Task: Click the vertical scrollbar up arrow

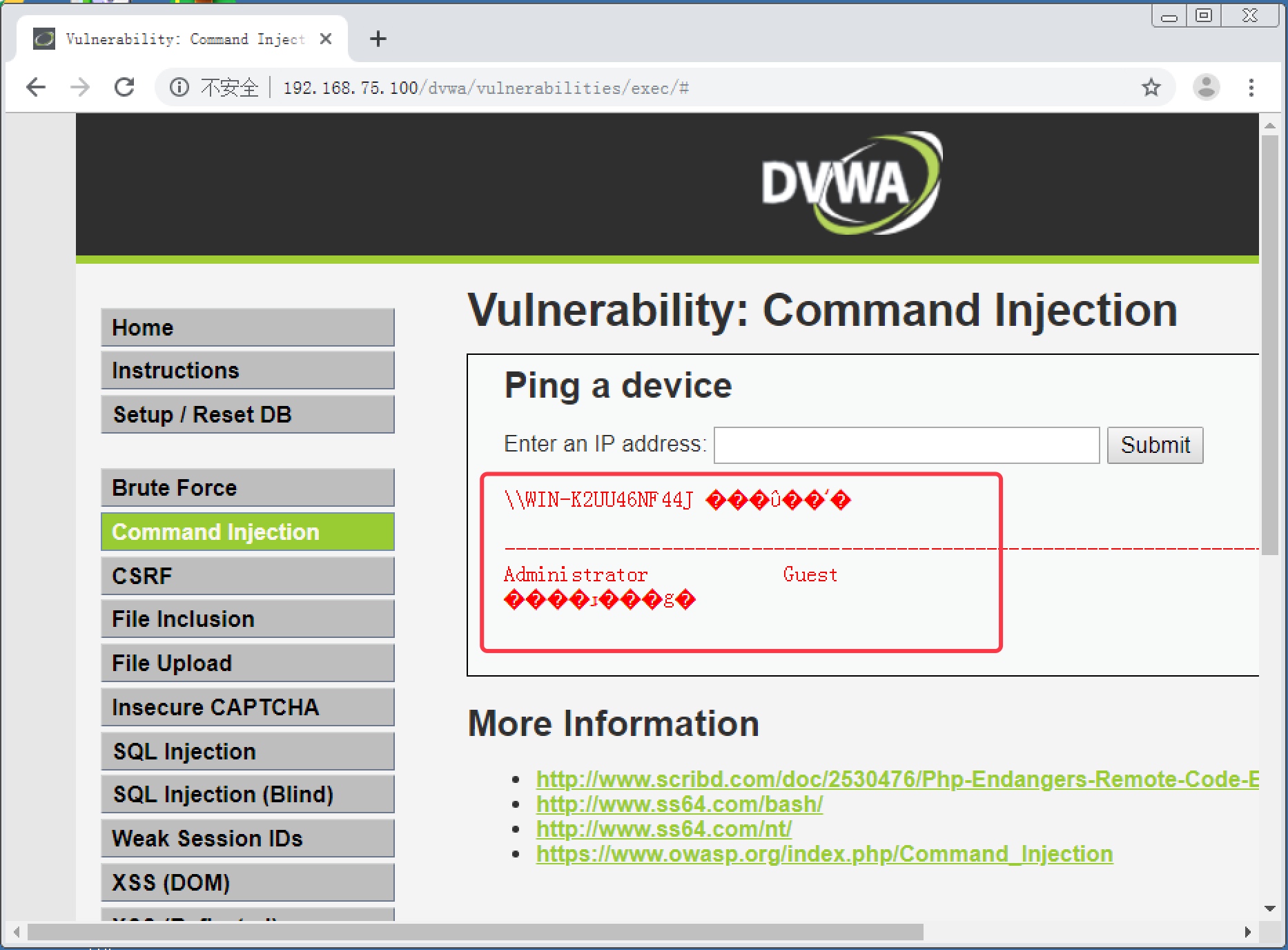Action: click(1270, 126)
